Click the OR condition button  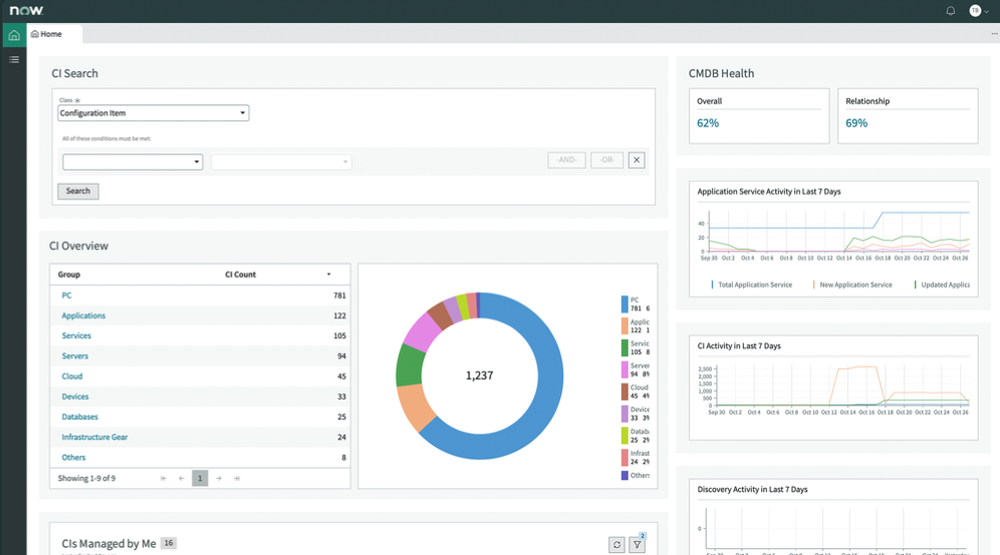607,160
